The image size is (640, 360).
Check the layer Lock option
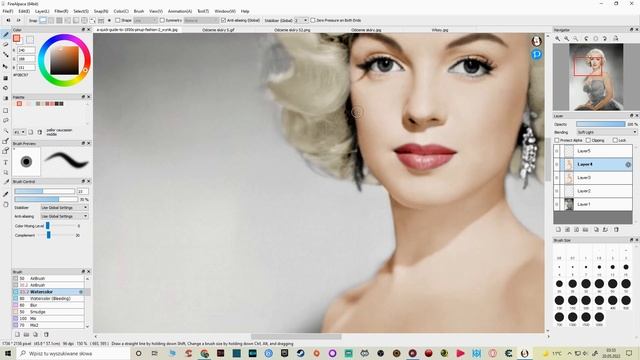pyautogui.click(x=615, y=140)
